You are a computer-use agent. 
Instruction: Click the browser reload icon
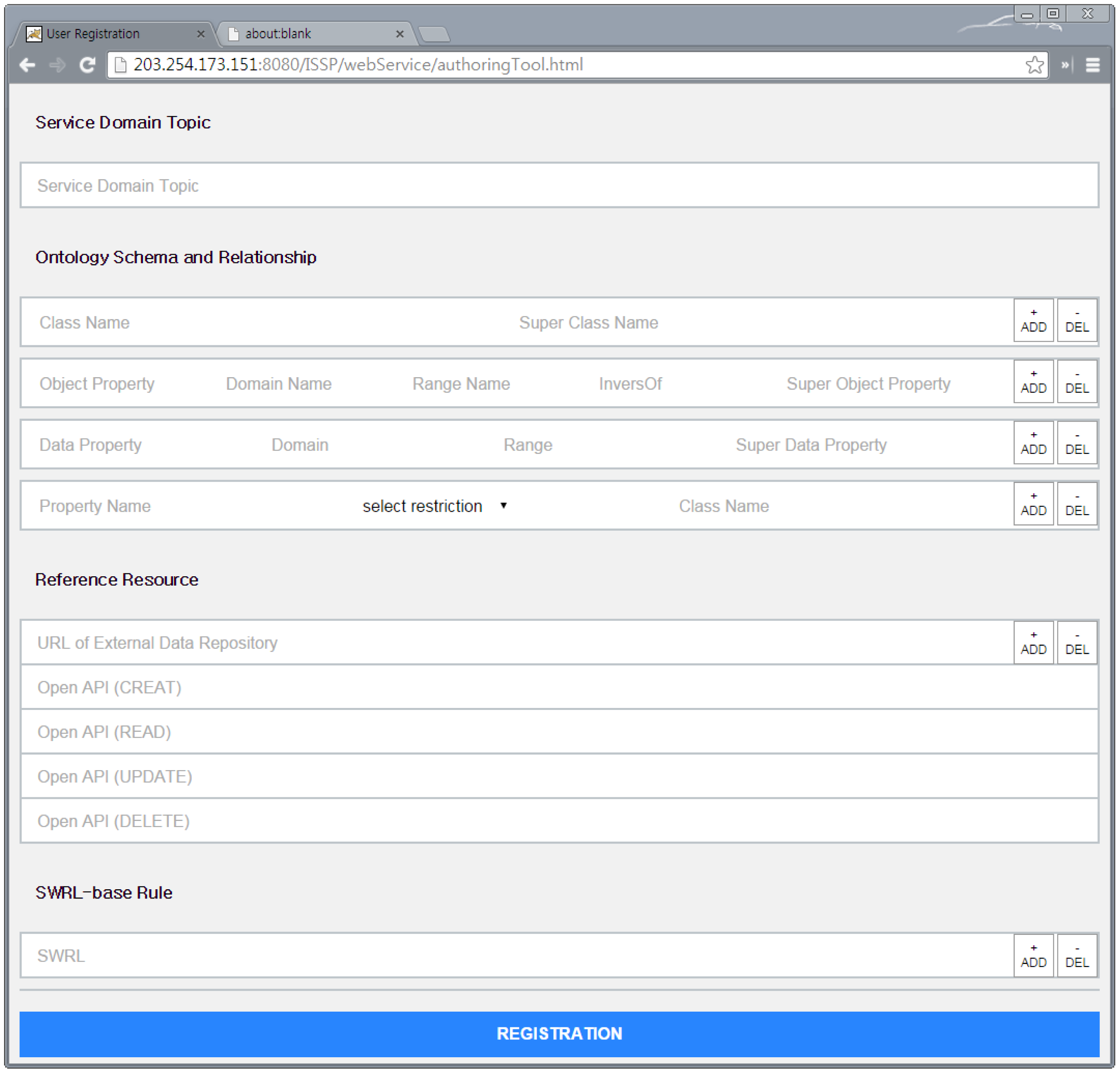tap(87, 65)
